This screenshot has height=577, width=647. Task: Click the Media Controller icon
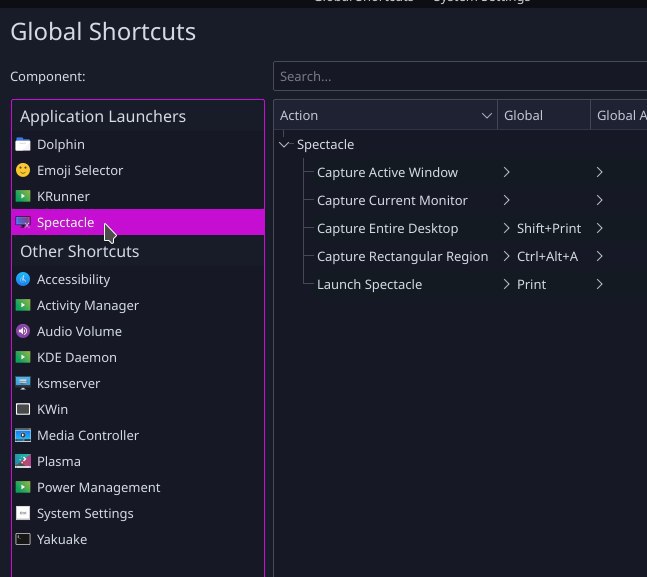pyautogui.click(x=23, y=435)
